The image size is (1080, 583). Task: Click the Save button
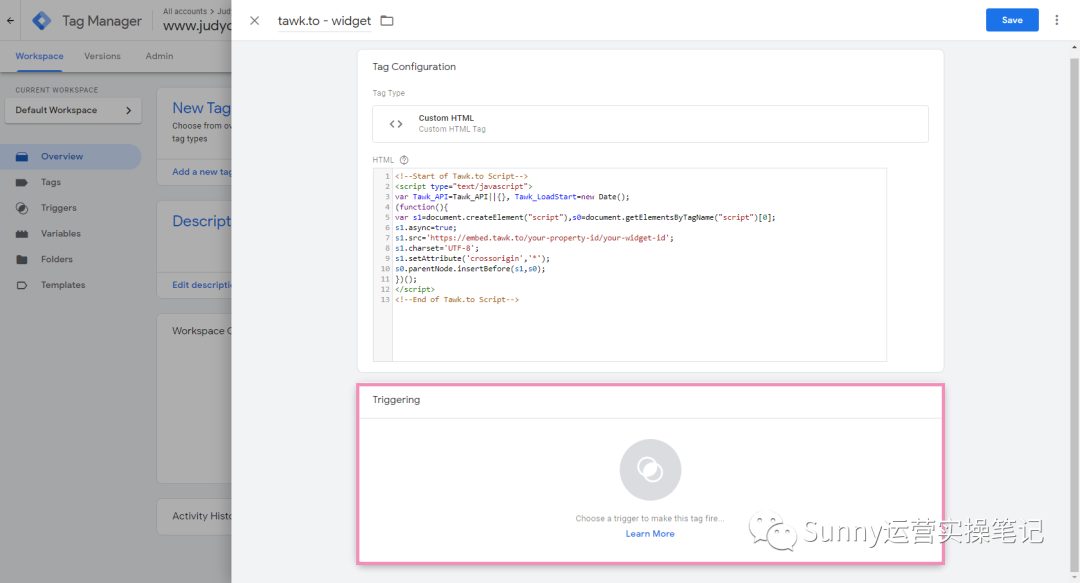point(1012,20)
